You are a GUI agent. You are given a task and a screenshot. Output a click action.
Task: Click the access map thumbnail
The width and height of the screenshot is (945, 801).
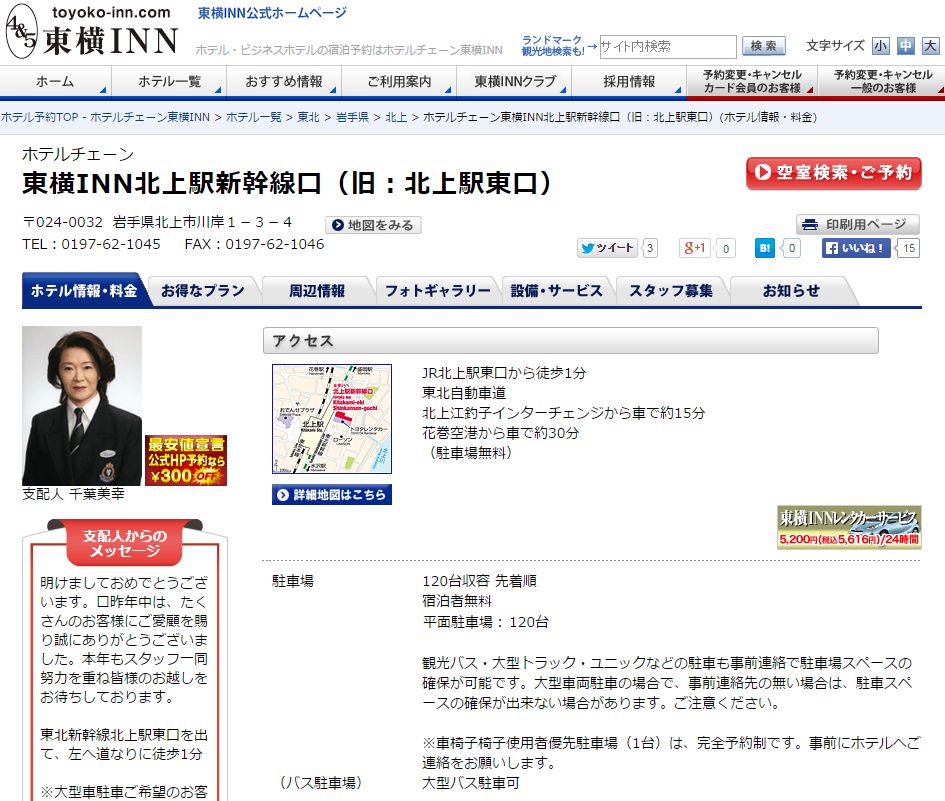tap(332, 419)
